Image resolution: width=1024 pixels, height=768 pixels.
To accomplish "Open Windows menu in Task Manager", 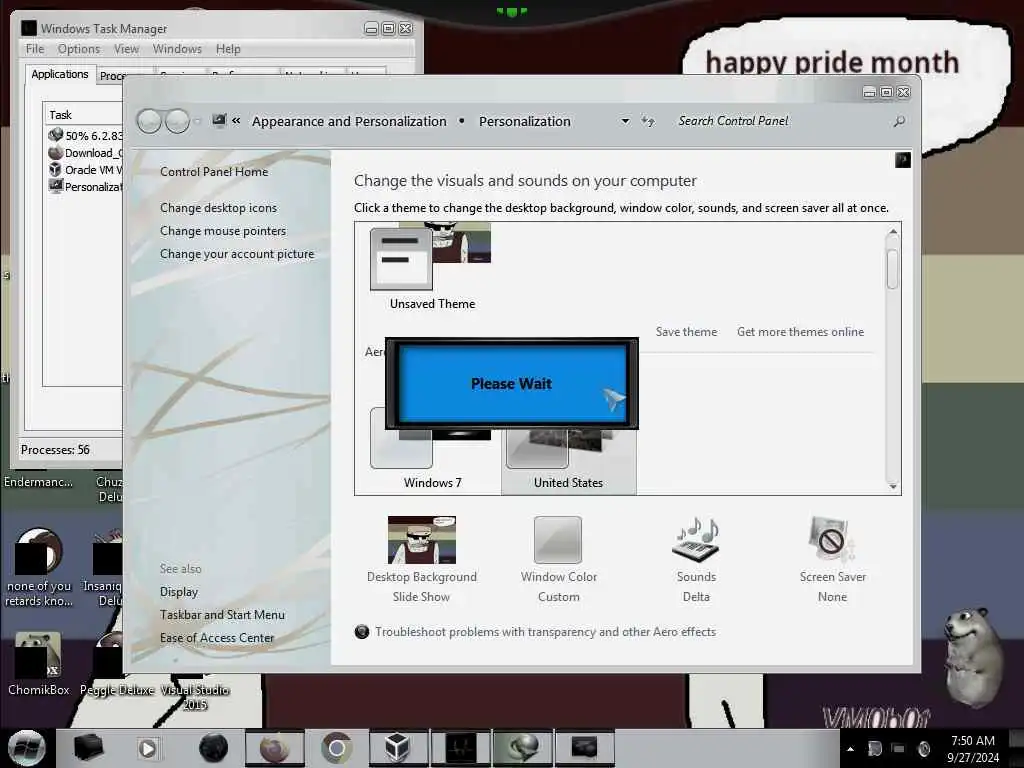I will [177, 49].
